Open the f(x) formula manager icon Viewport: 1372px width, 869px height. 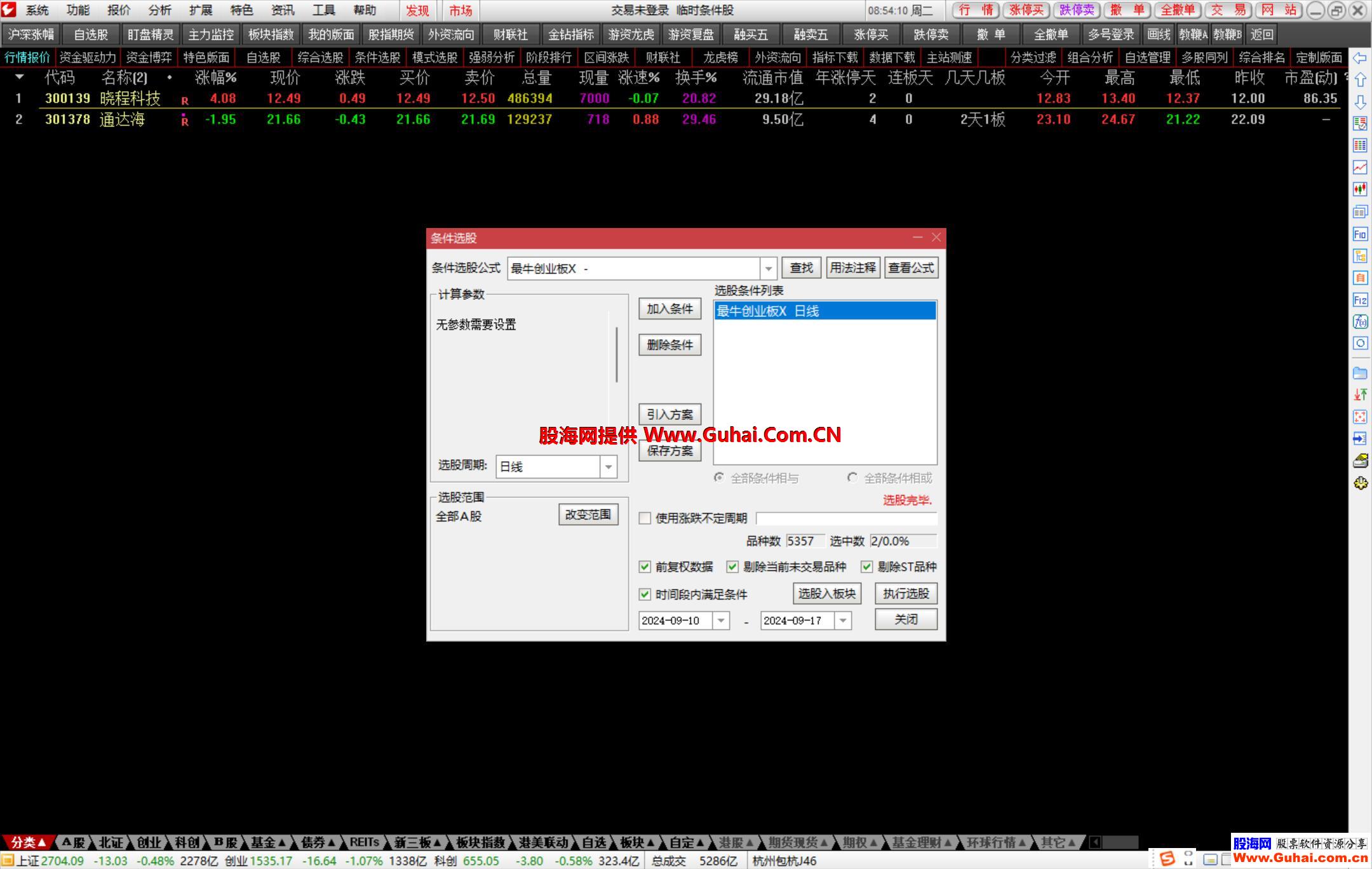(x=1360, y=321)
